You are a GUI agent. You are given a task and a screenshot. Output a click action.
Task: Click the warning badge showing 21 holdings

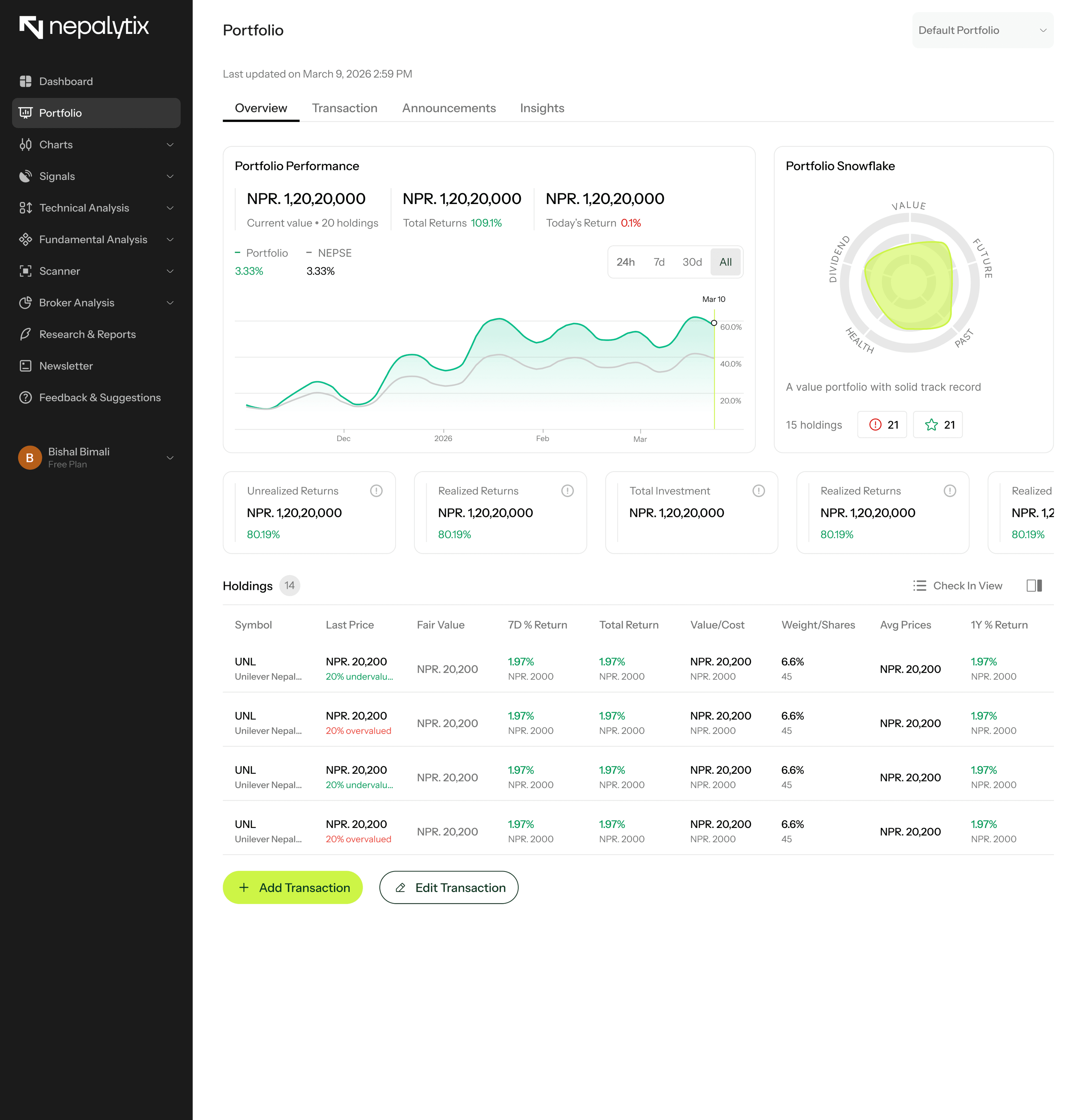point(882,425)
